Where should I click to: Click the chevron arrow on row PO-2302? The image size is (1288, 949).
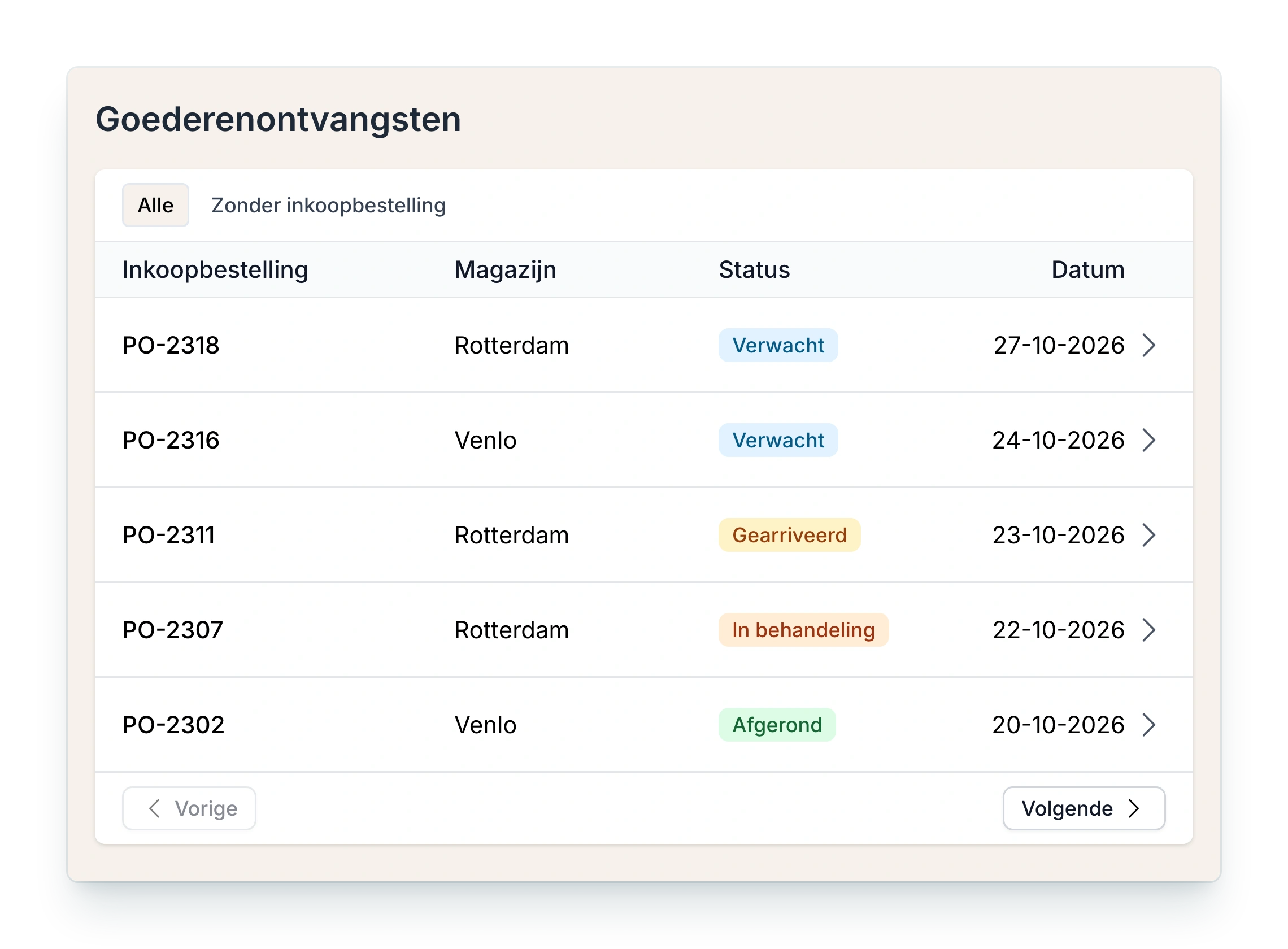click(1148, 724)
